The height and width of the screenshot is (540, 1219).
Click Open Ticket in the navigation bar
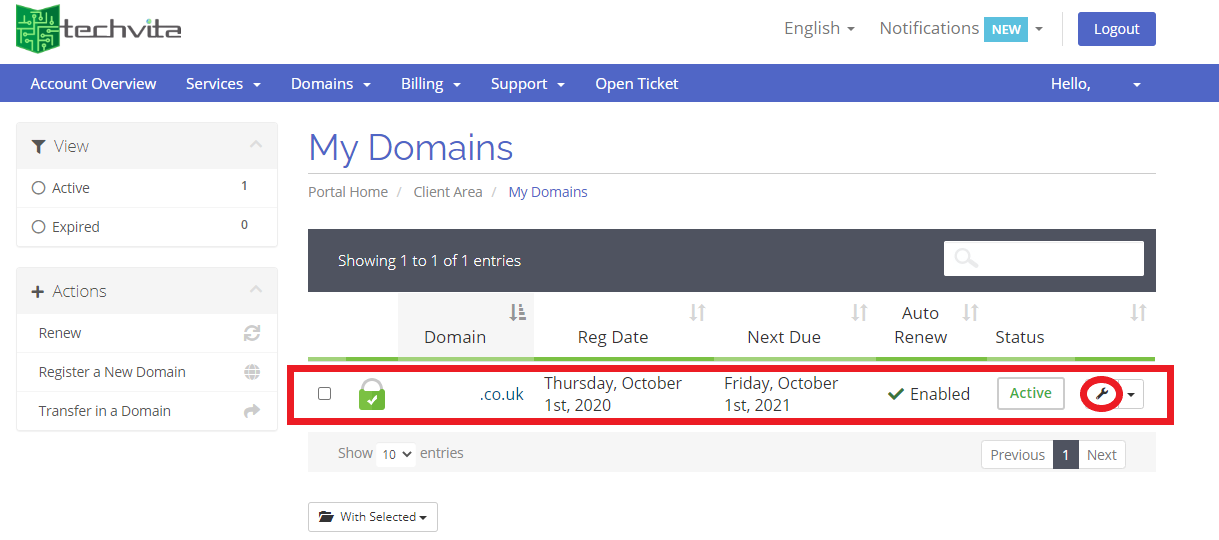637,84
